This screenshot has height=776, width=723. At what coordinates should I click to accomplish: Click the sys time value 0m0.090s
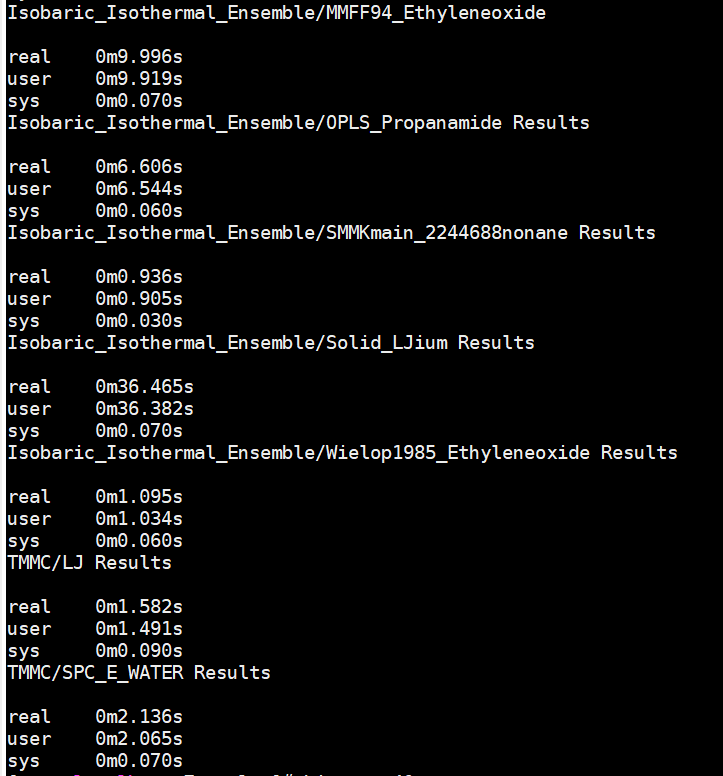[x=139, y=651]
